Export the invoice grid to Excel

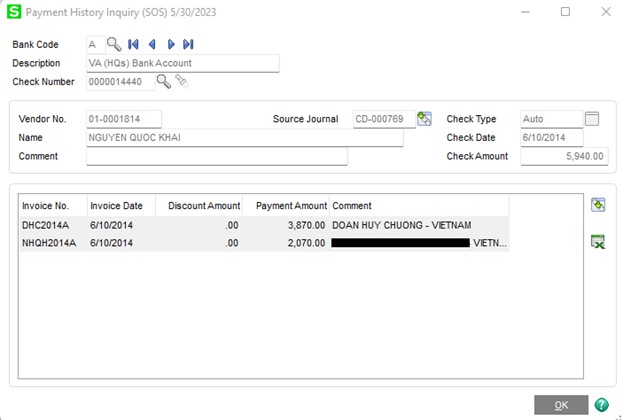coord(598,241)
